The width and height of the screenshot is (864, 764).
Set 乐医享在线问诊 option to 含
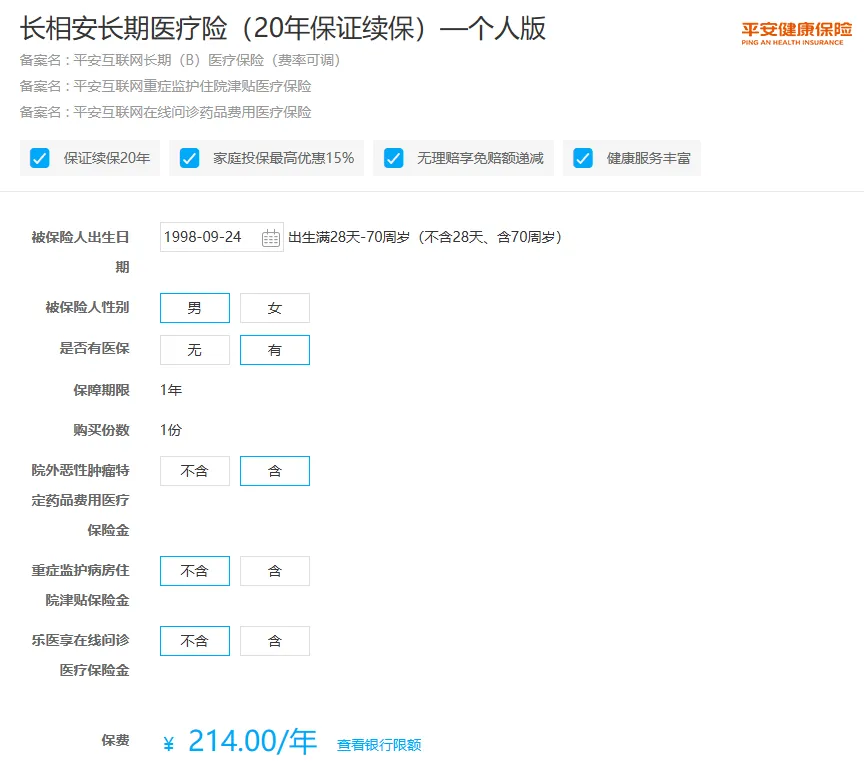coord(274,641)
